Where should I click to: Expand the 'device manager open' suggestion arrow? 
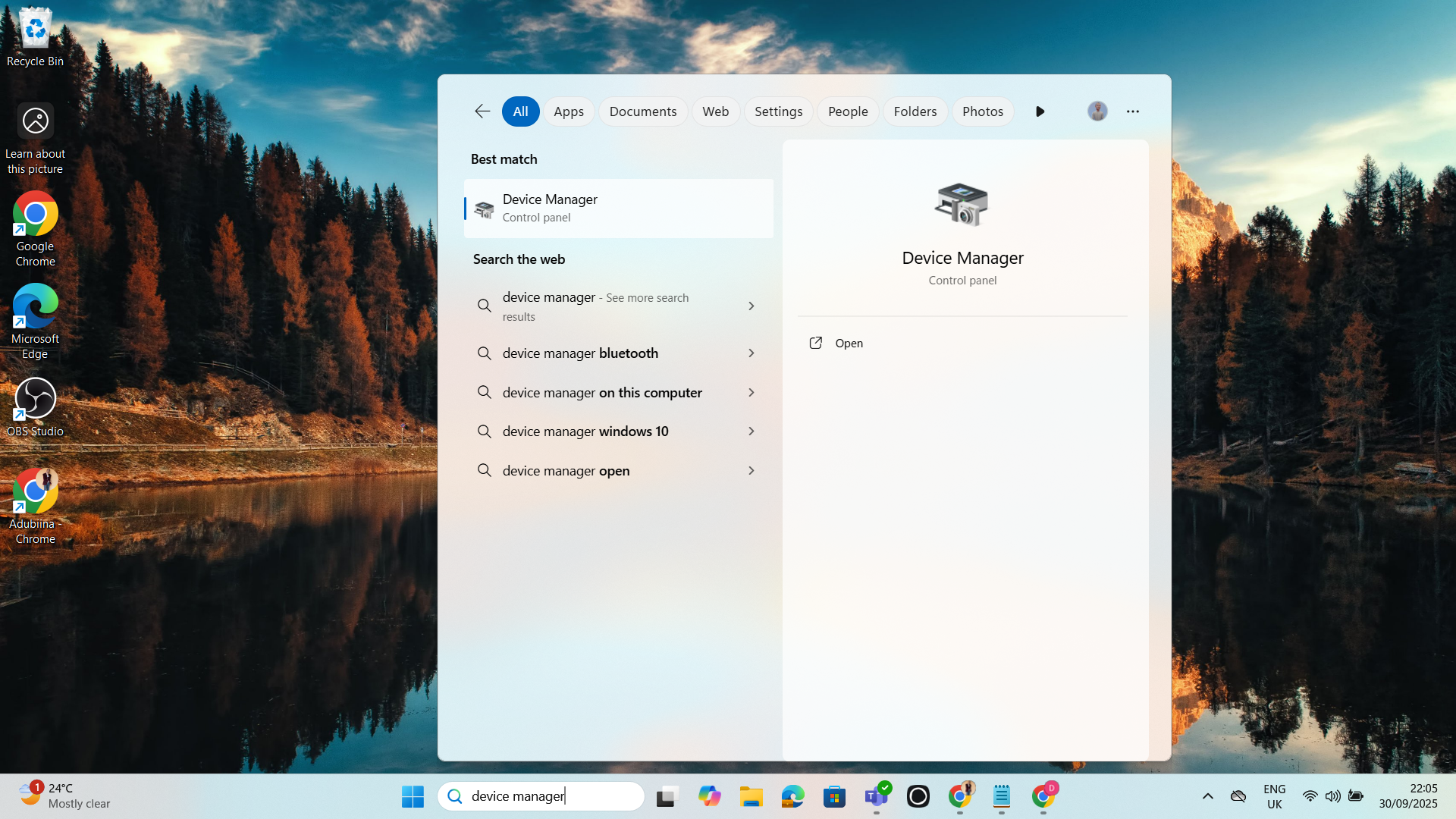click(751, 471)
